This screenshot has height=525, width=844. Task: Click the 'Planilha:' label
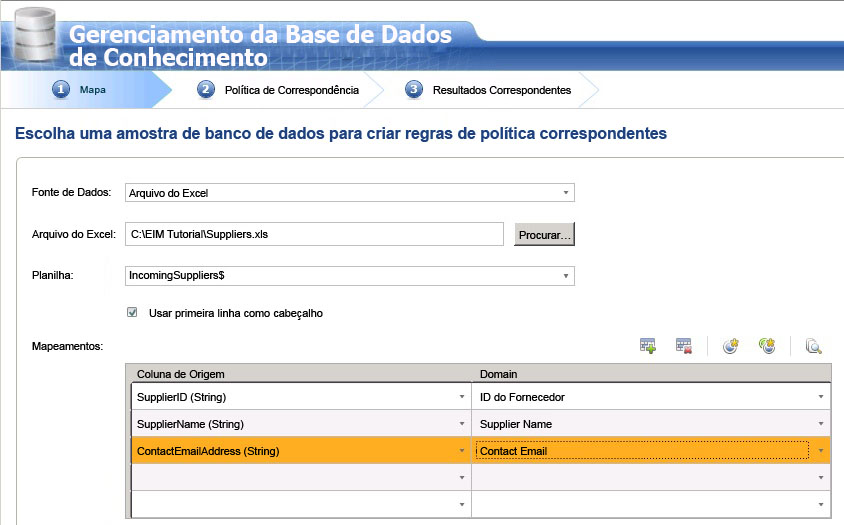(53, 275)
